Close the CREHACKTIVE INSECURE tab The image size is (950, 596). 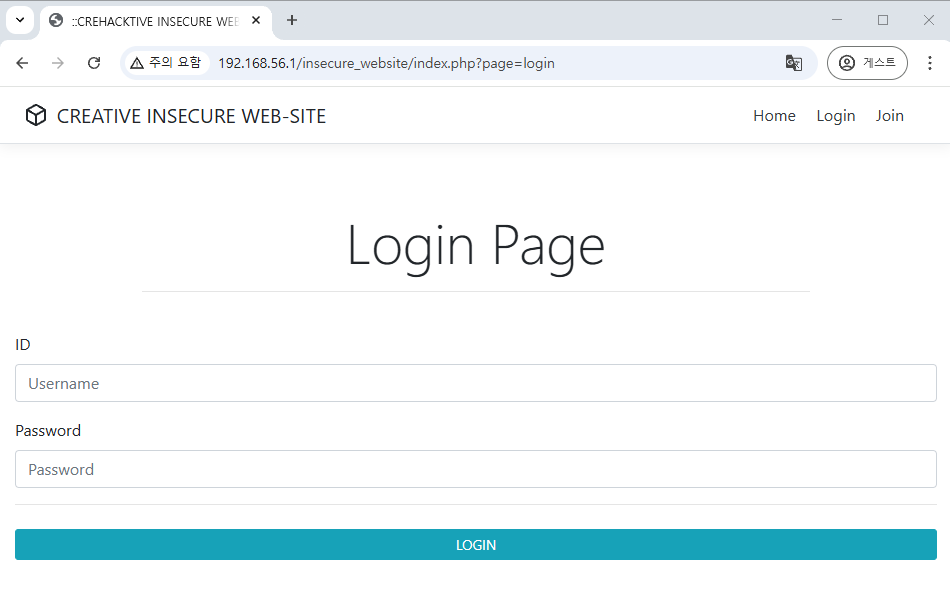256,21
